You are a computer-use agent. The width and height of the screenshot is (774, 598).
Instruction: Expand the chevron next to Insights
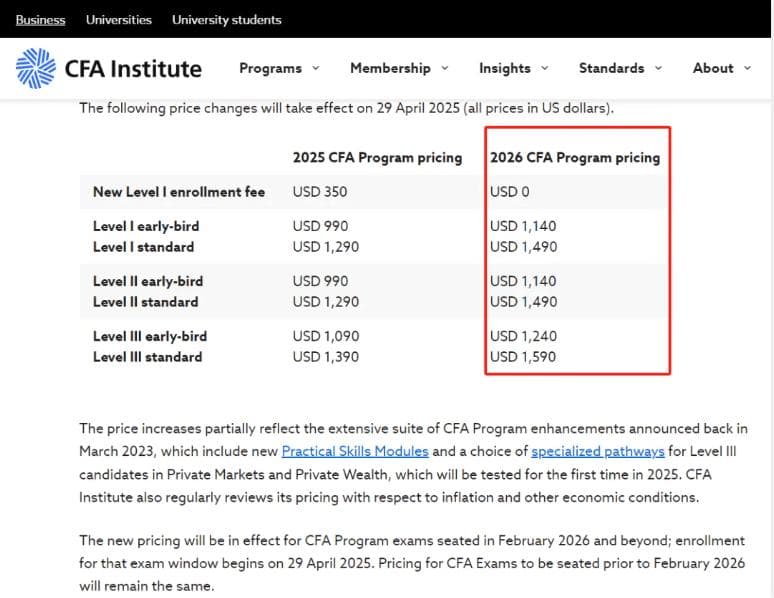point(545,68)
